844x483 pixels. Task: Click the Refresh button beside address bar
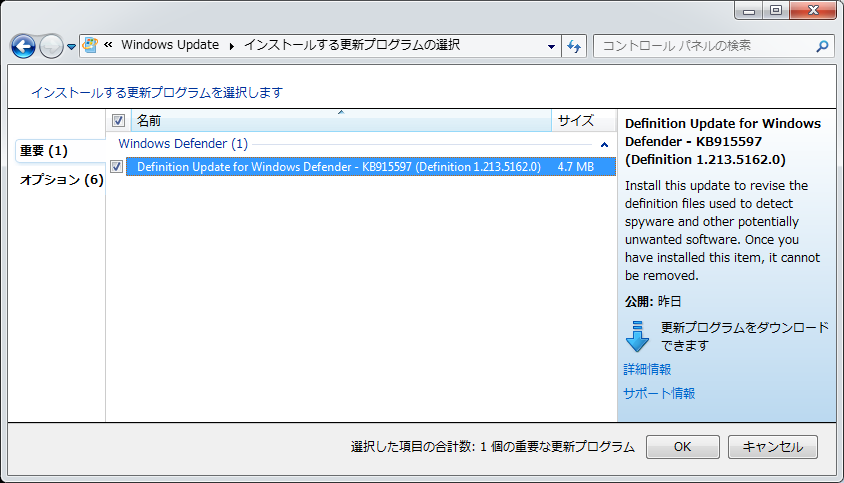tap(574, 46)
